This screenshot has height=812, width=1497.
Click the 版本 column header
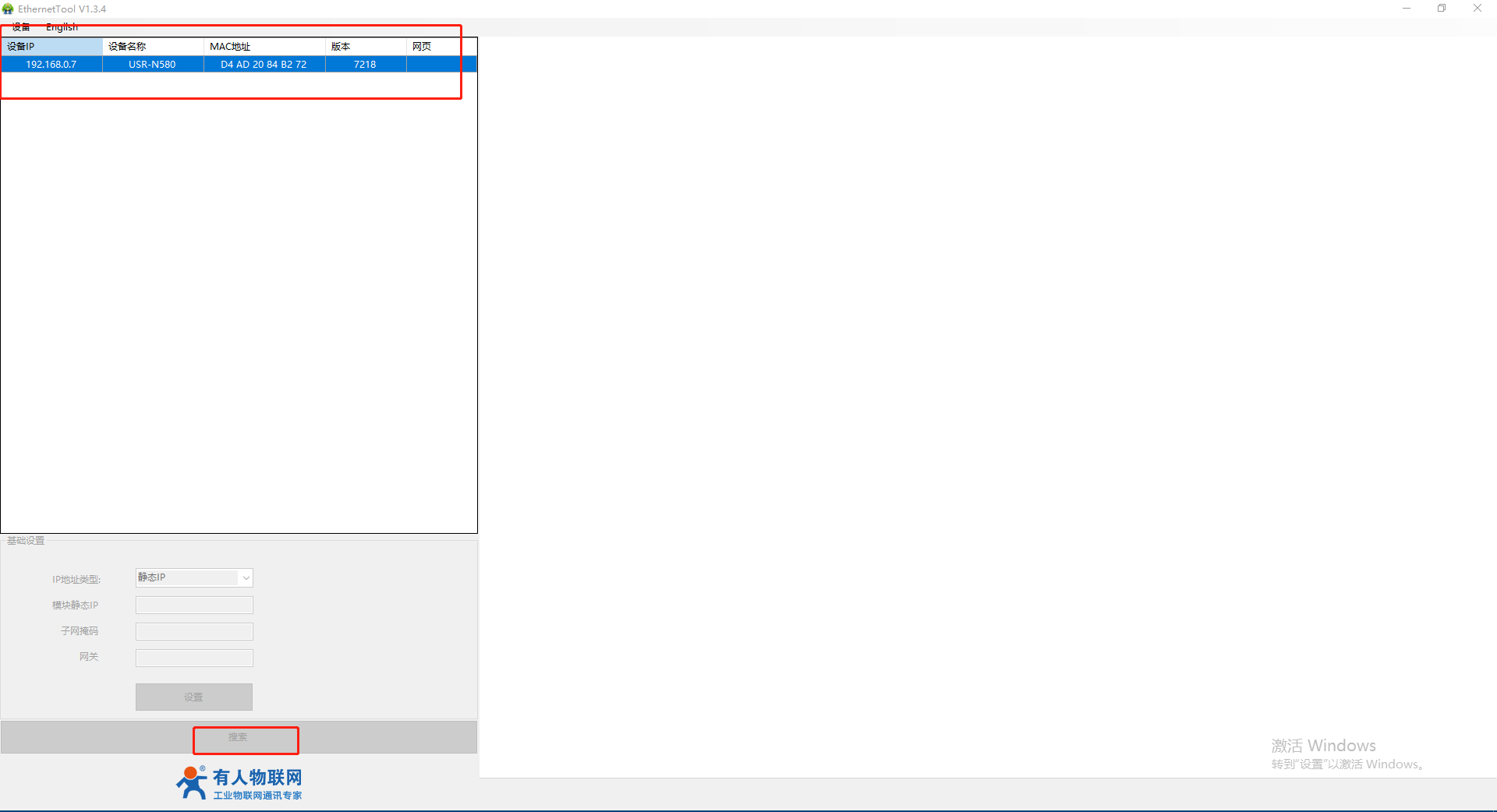pos(366,47)
